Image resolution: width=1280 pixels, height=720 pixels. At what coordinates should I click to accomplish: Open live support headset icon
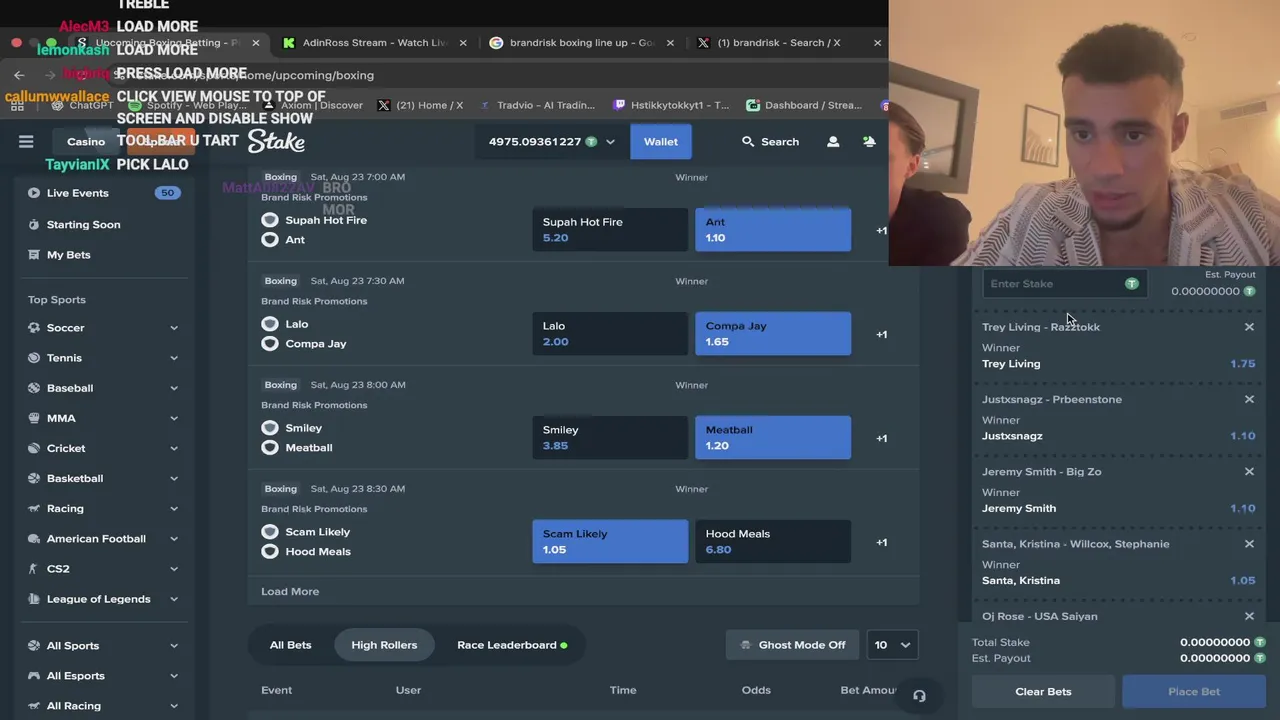click(919, 696)
